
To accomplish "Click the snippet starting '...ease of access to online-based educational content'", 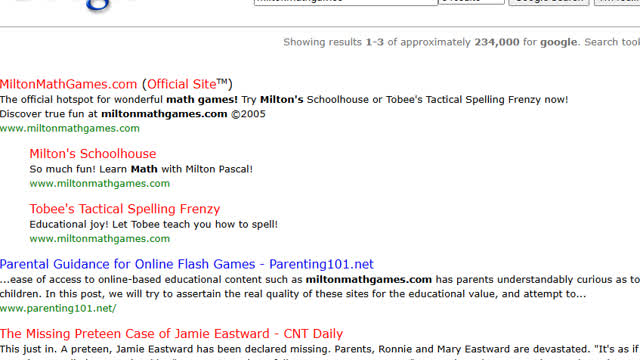I will tap(320, 280).
